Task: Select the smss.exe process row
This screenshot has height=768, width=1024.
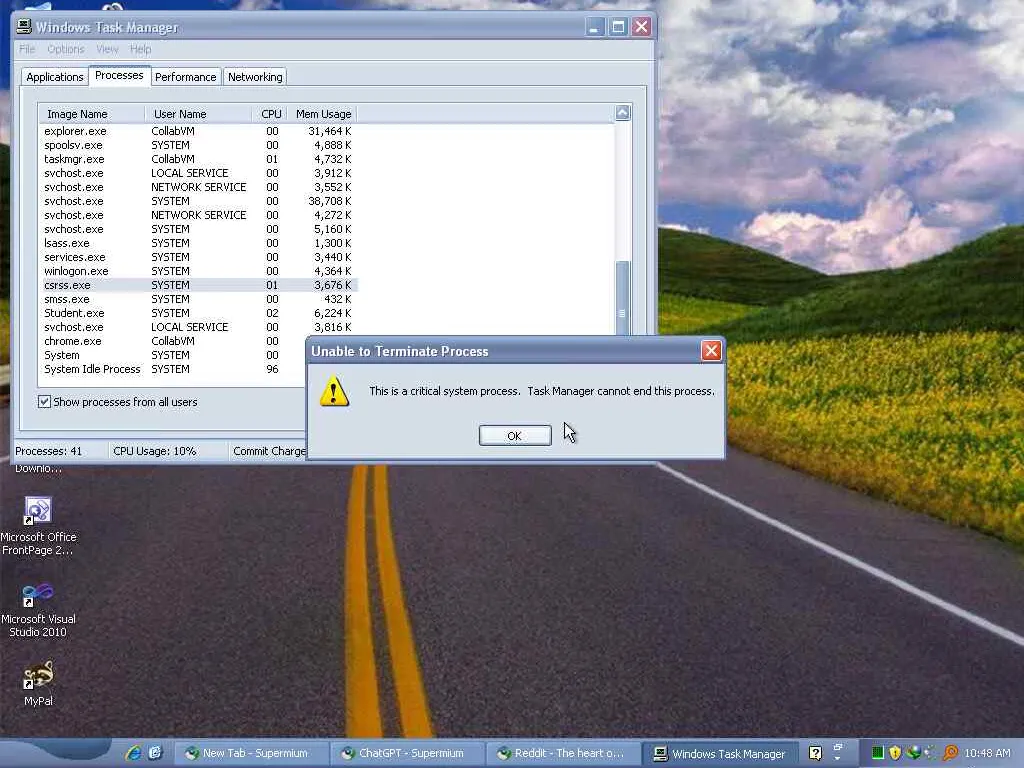Action: 198,299
